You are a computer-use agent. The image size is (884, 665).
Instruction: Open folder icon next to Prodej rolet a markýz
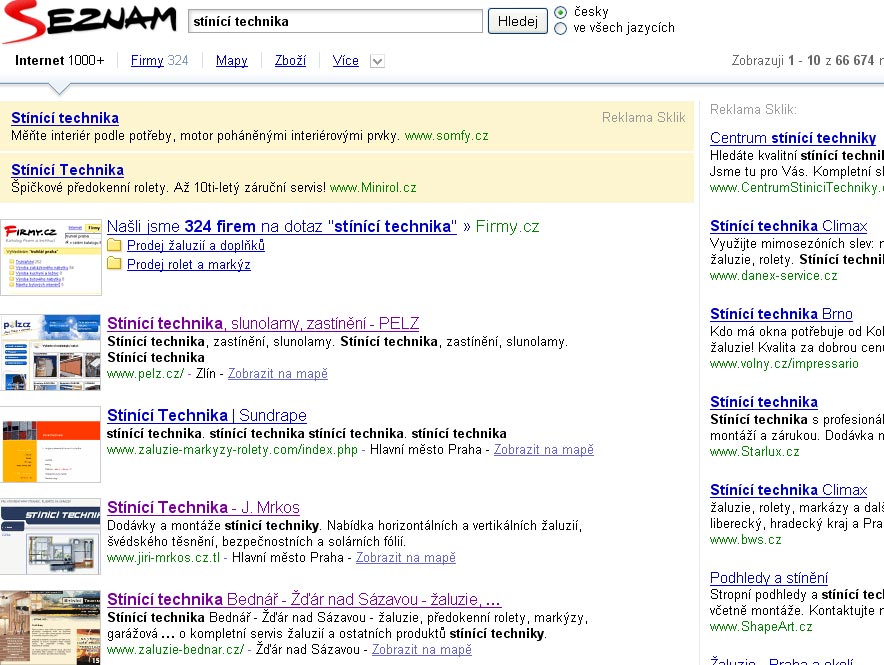coord(114,264)
